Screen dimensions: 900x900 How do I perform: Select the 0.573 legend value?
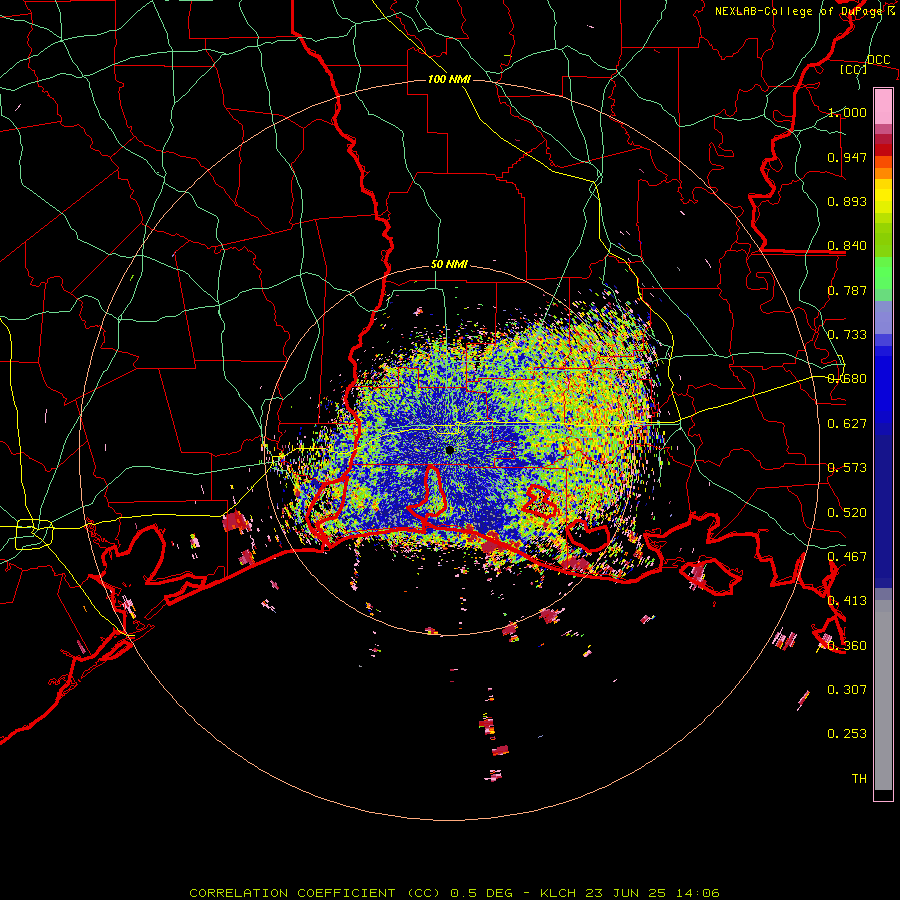pyautogui.click(x=847, y=468)
